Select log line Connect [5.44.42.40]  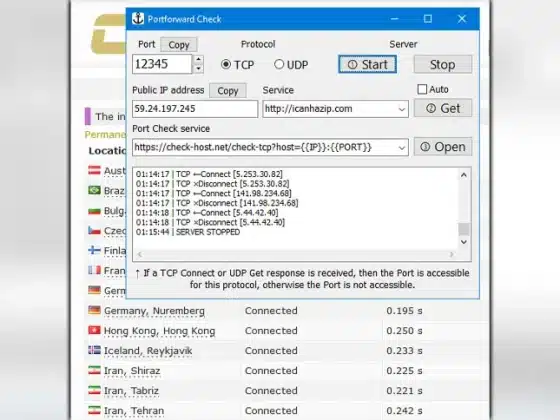pyautogui.click(x=207, y=213)
